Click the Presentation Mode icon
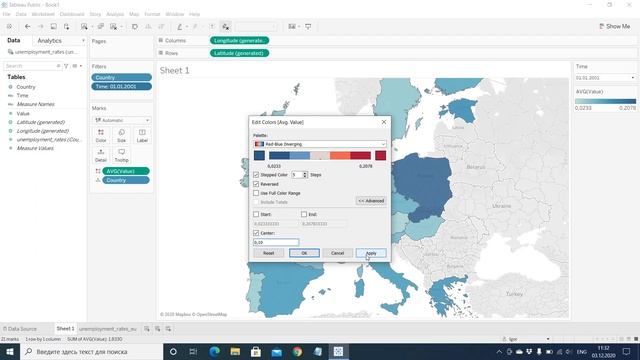640x360 pixels. pos(308,27)
